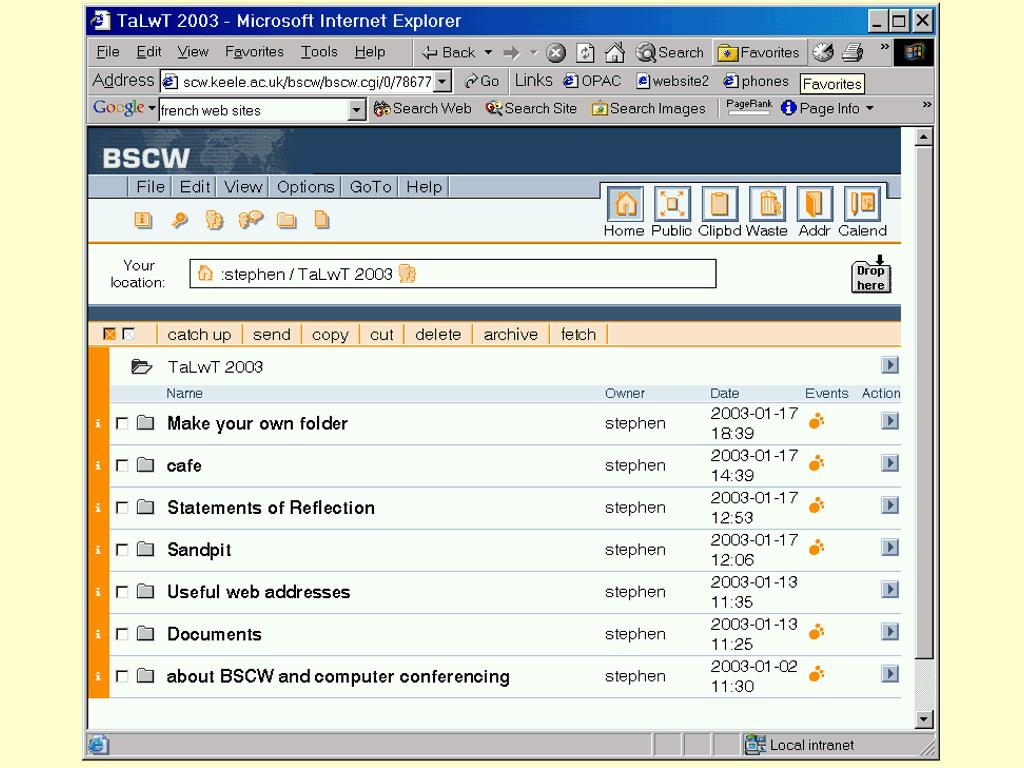The height and width of the screenshot is (768, 1024).
Task: Click the browser Stop button
Action: click(556, 53)
